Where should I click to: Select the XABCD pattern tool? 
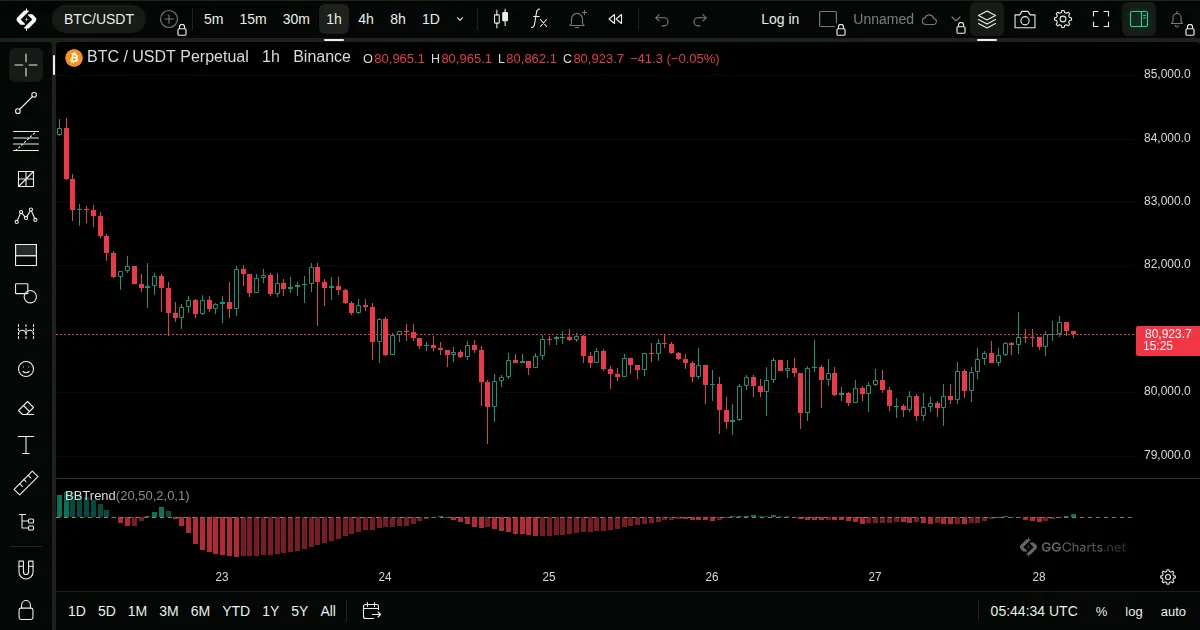[x=26, y=216]
